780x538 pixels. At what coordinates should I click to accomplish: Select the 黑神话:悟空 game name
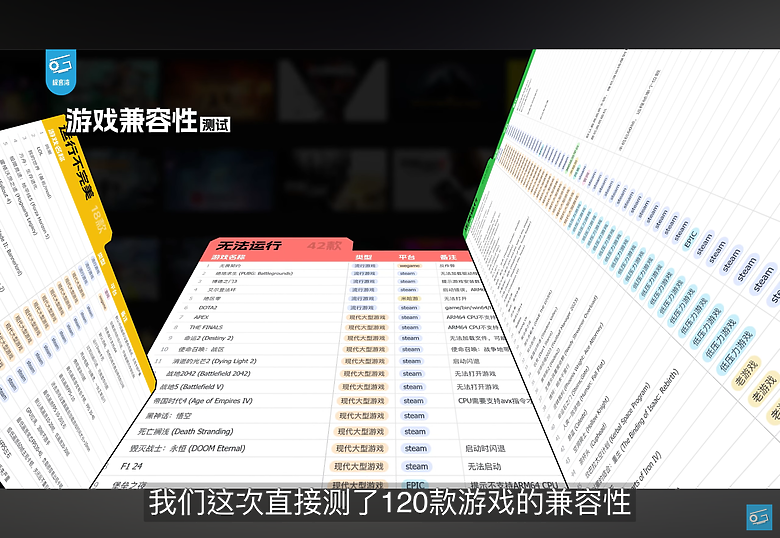(168, 416)
